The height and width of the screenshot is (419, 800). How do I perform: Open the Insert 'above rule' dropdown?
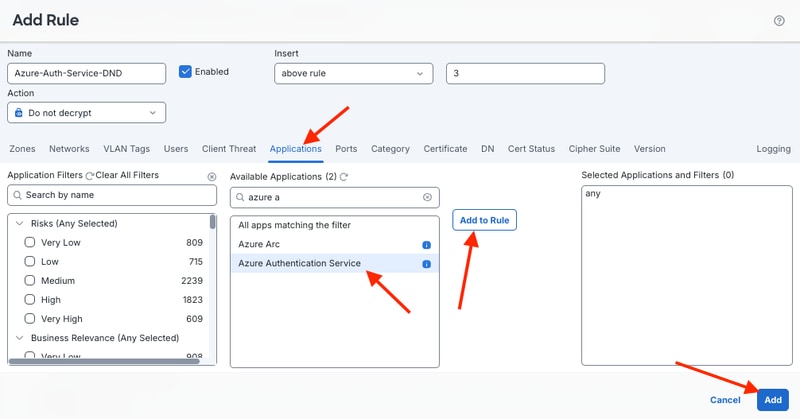pos(354,73)
